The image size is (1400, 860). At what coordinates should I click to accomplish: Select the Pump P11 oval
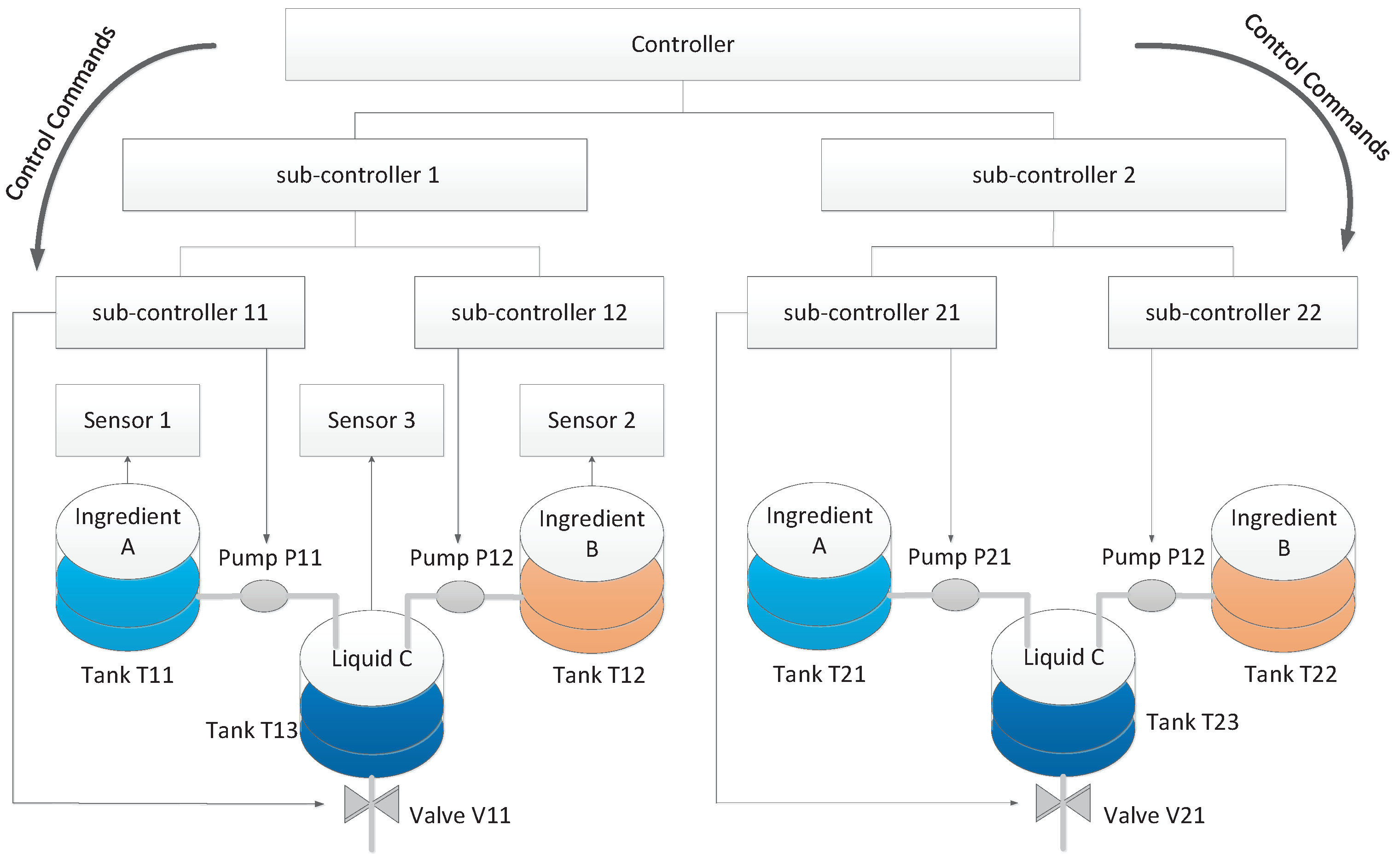point(264,596)
